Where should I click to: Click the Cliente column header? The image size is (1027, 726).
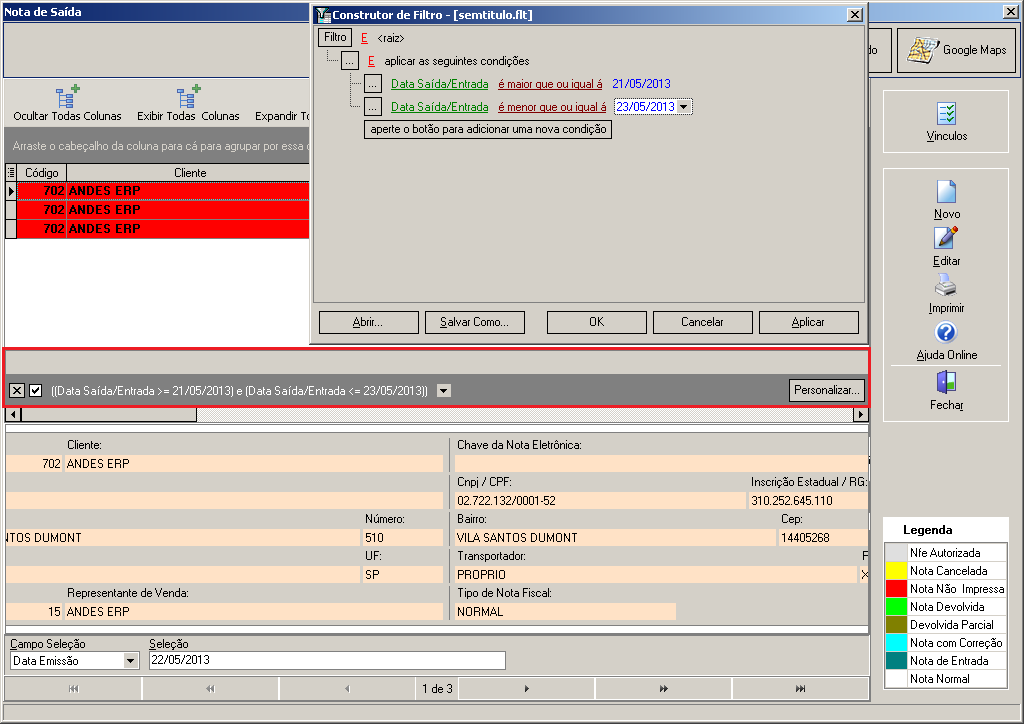(190, 173)
